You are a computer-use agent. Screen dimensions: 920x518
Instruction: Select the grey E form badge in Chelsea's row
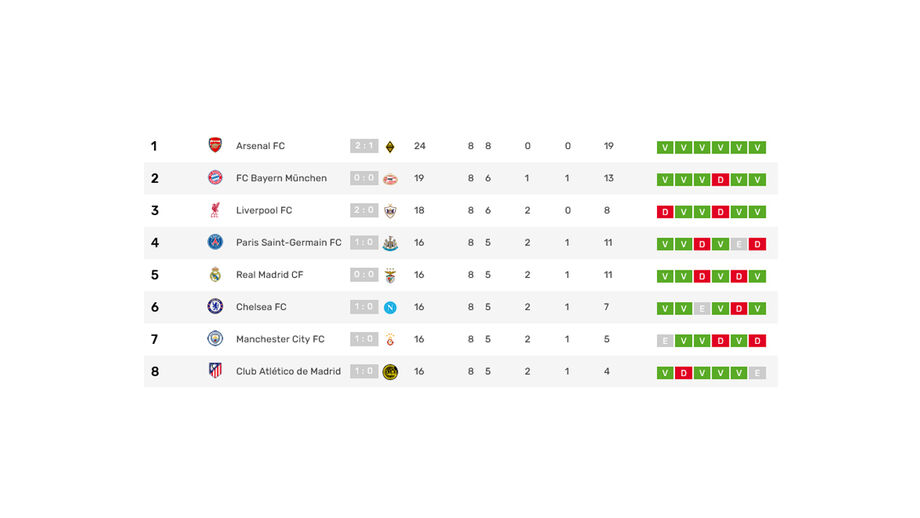[x=702, y=309]
